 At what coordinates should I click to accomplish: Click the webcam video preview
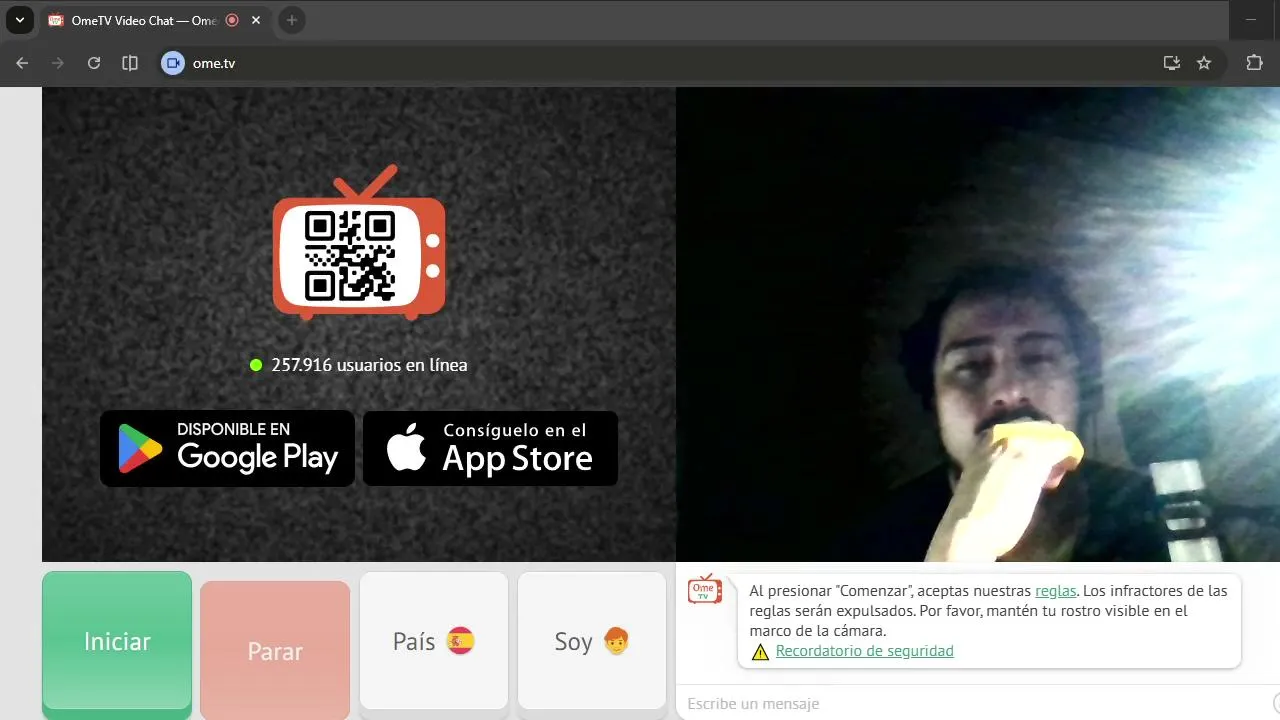pos(978,324)
